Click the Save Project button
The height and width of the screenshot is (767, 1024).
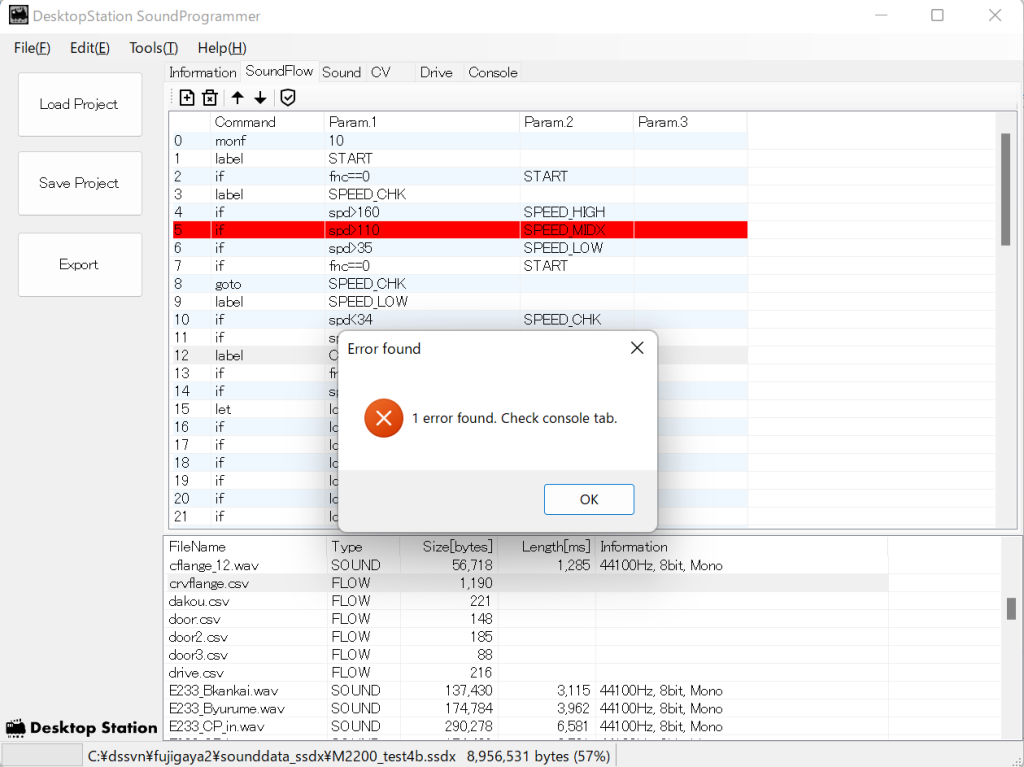79,183
